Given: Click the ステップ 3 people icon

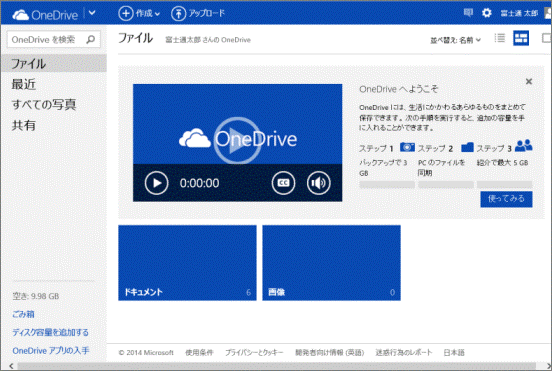Looking at the screenshot, I should [x=523, y=145].
